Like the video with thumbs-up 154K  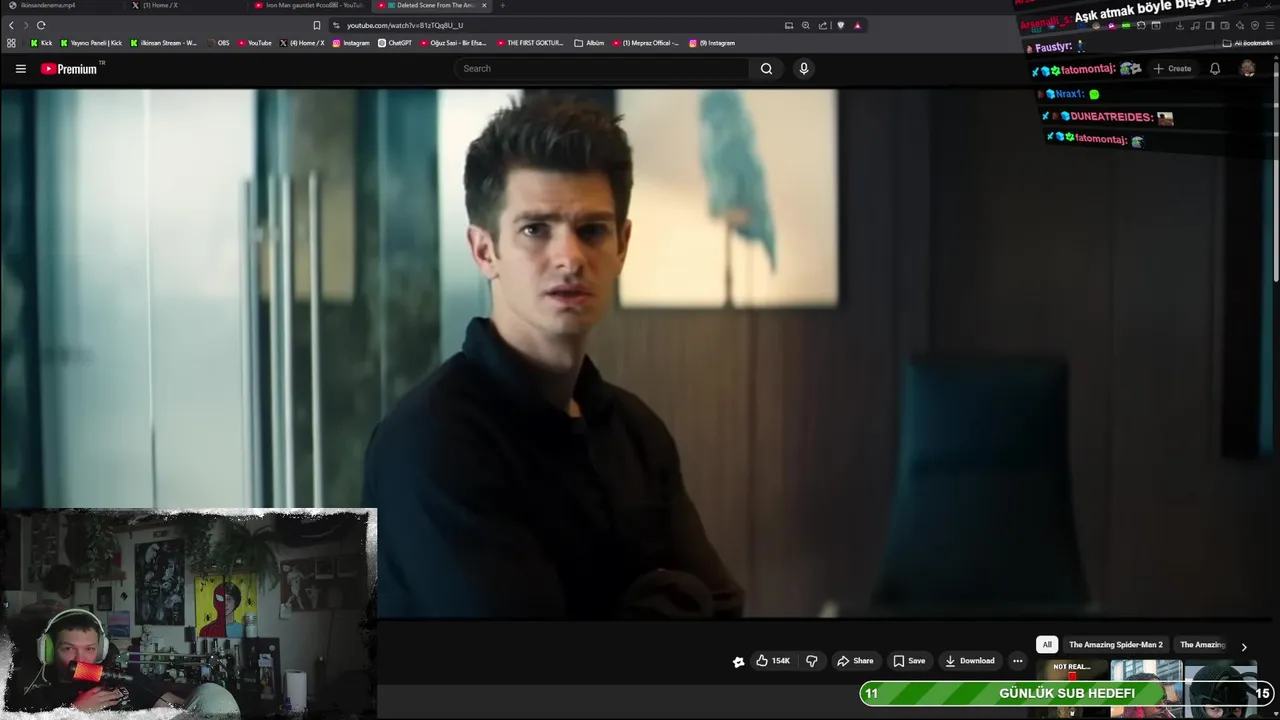click(x=773, y=661)
